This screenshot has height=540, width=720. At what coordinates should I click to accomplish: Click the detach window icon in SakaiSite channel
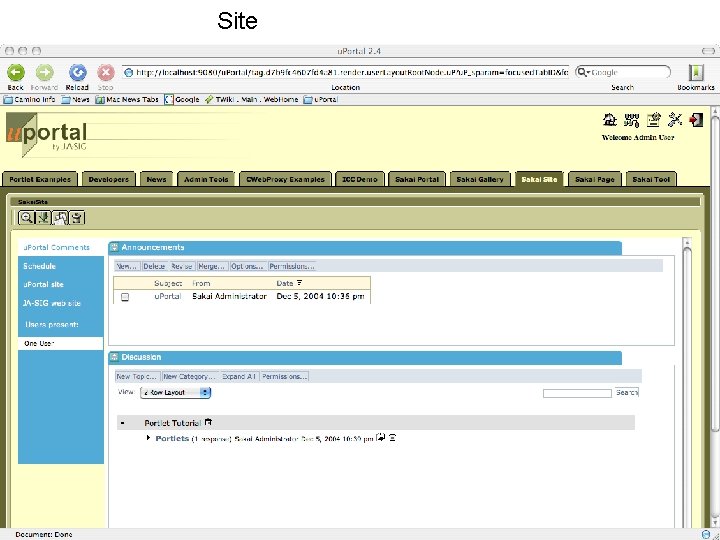click(x=60, y=218)
